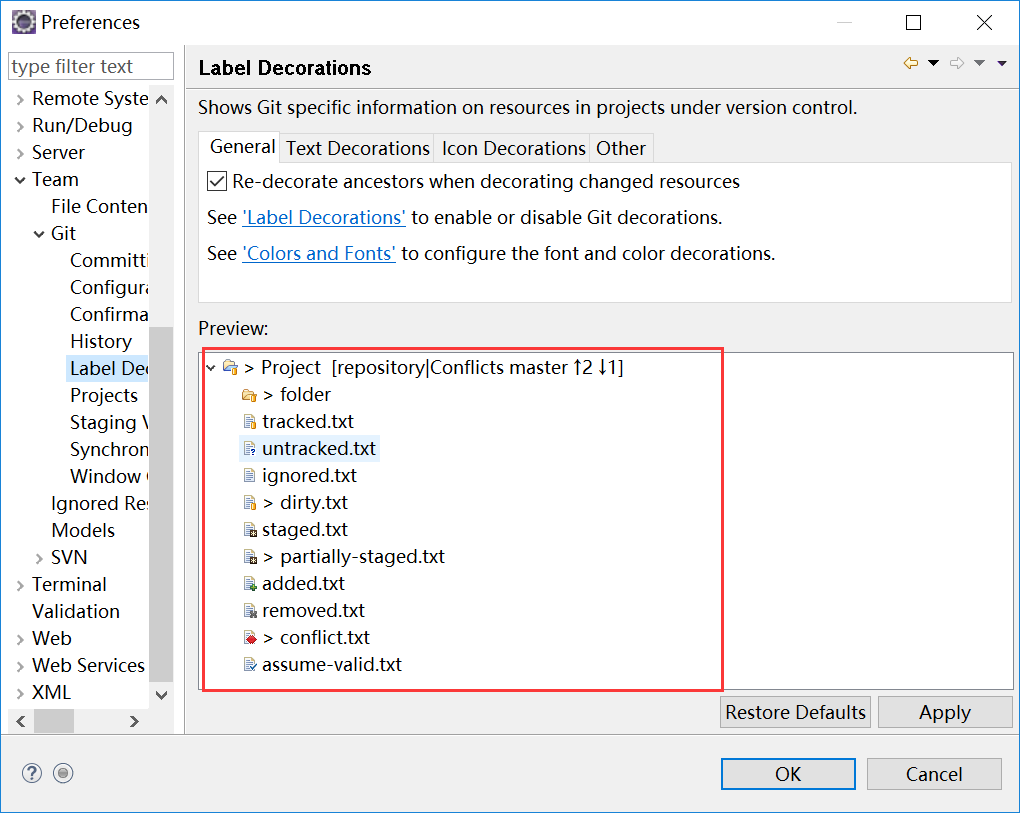
Task: Click the forward navigation arrow icon
Action: (x=957, y=63)
